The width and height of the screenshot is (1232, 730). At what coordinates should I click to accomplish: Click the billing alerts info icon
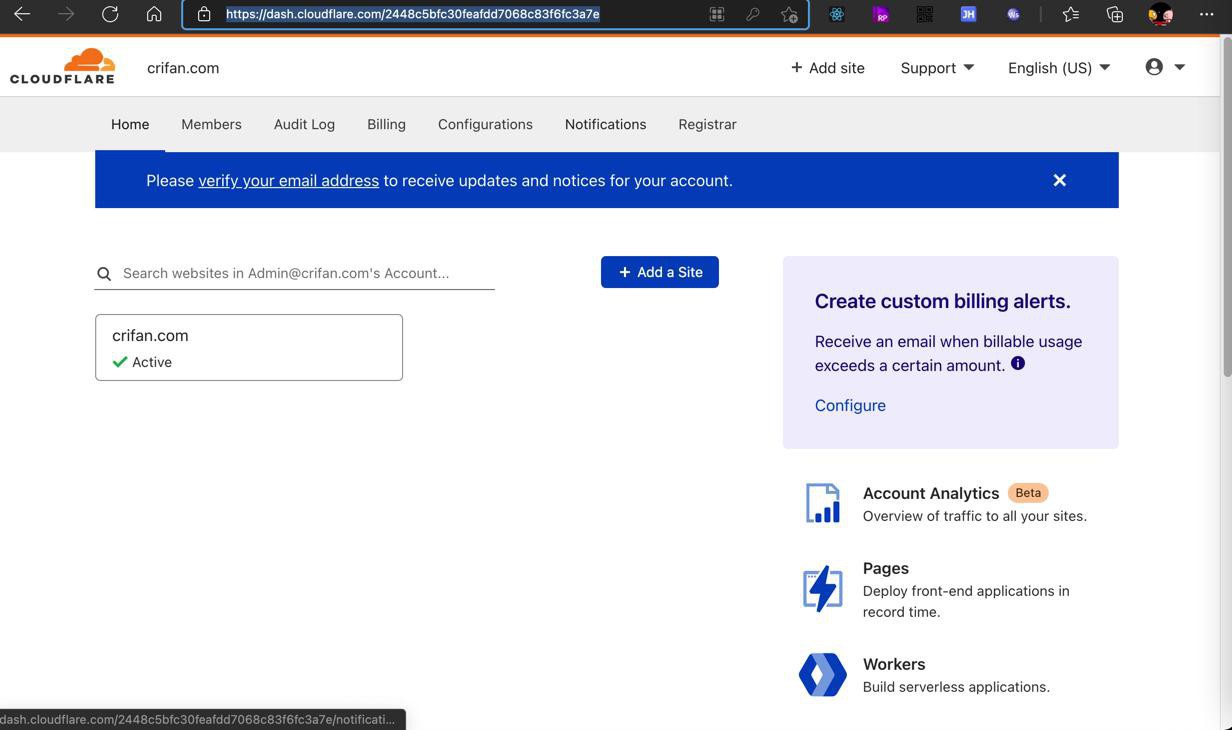pyautogui.click(x=1018, y=363)
